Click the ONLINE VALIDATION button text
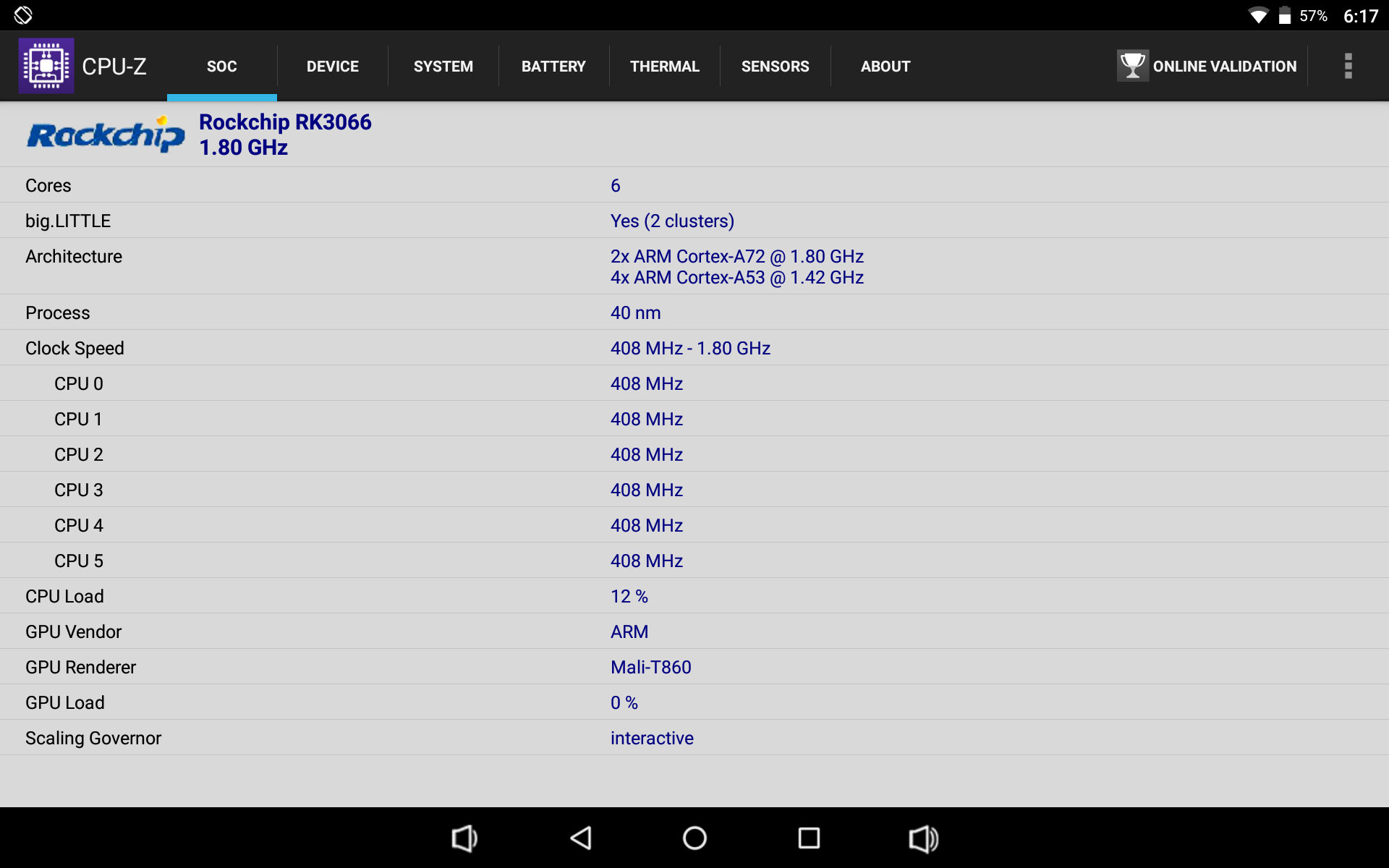The width and height of the screenshot is (1389, 868). pos(1224,67)
